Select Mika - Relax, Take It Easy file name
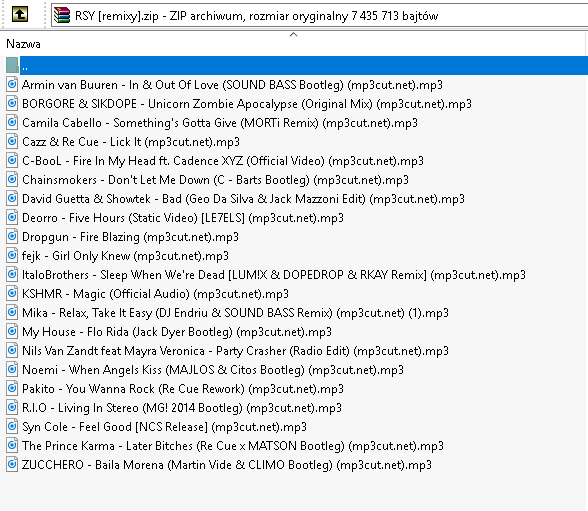This screenshot has height=511, width=588. (x=235, y=313)
